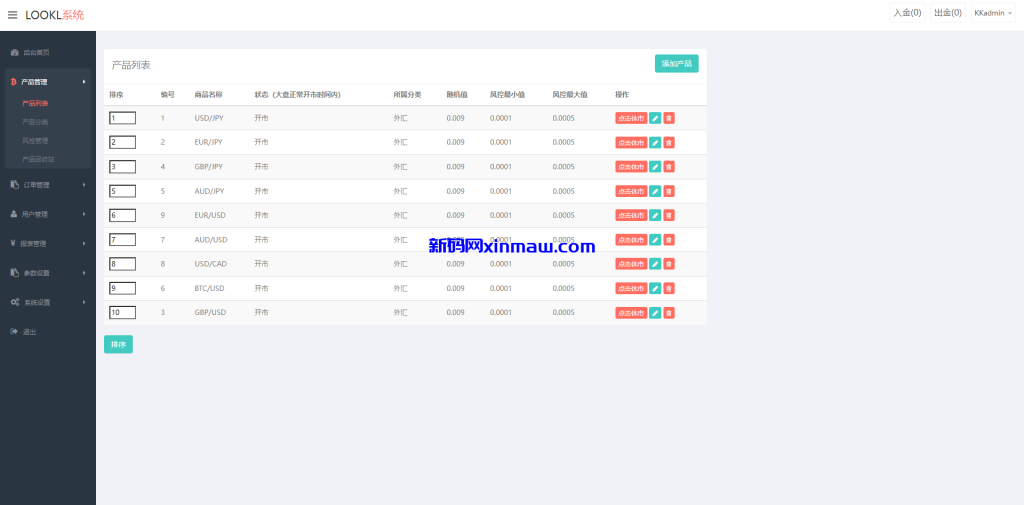Delete the GBP/USD row via trash icon
Viewport: 1024px width, 505px height.
(x=669, y=313)
